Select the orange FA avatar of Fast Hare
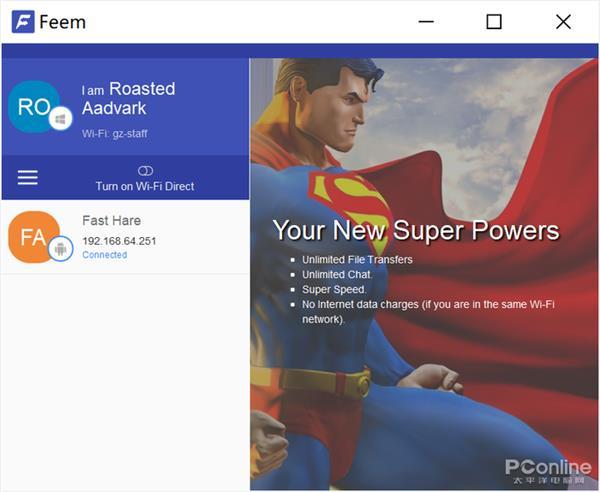This screenshot has height=492, width=600. point(34,237)
